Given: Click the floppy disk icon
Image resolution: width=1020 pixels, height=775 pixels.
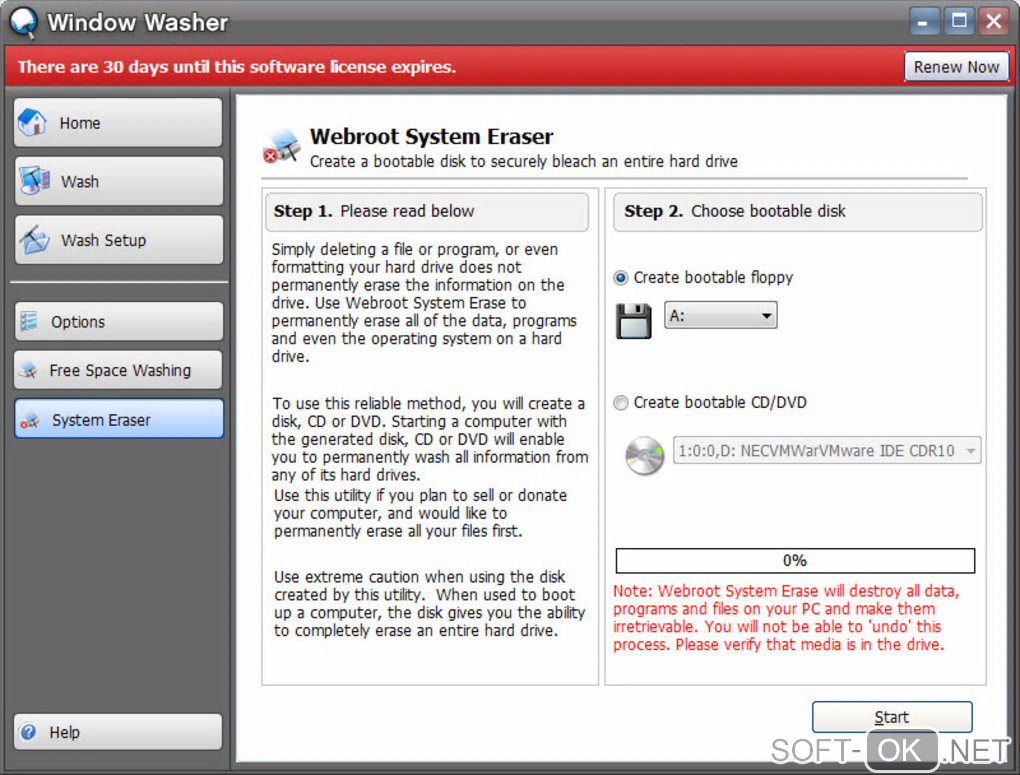Looking at the screenshot, I should click(x=633, y=321).
